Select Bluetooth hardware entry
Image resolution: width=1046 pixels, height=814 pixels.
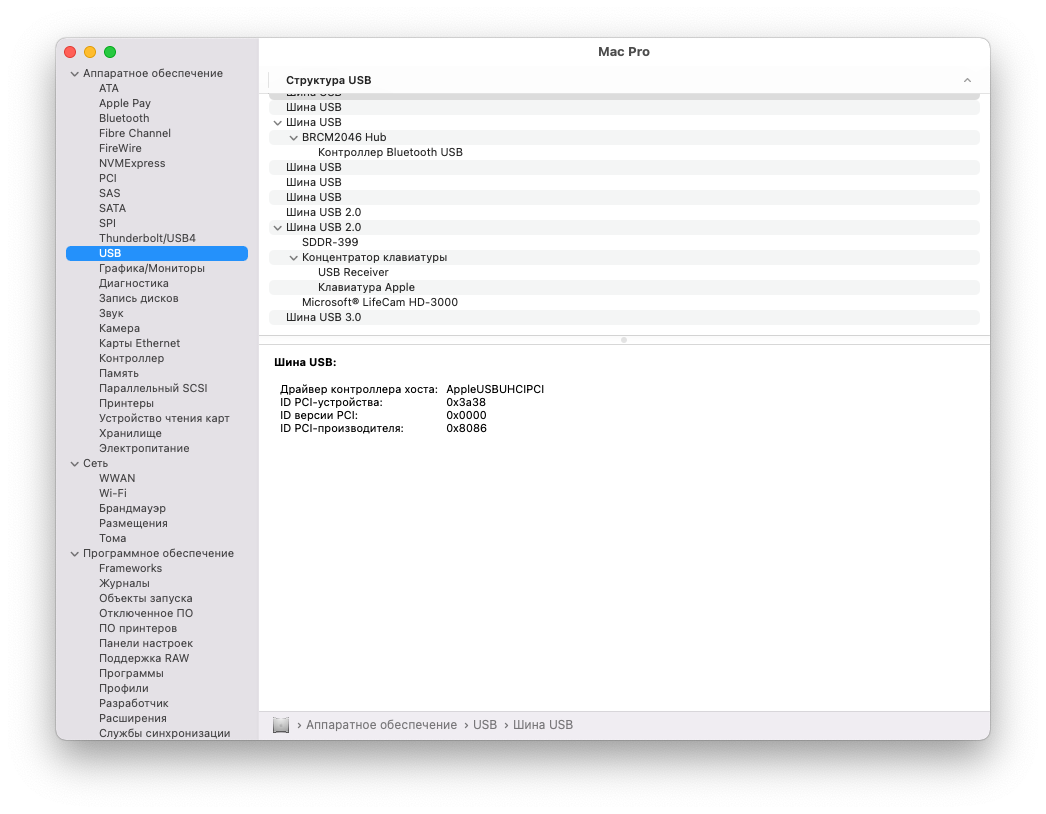click(x=124, y=118)
